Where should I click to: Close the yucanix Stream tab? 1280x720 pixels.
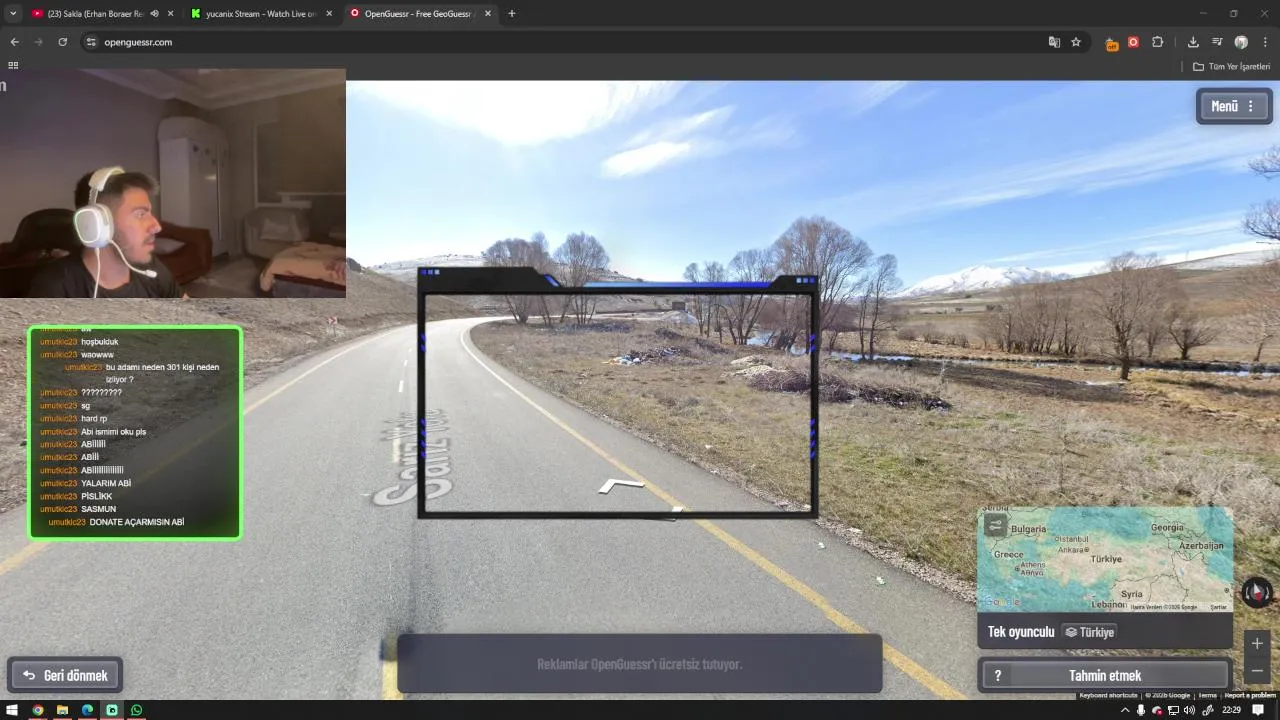[329, 14]
